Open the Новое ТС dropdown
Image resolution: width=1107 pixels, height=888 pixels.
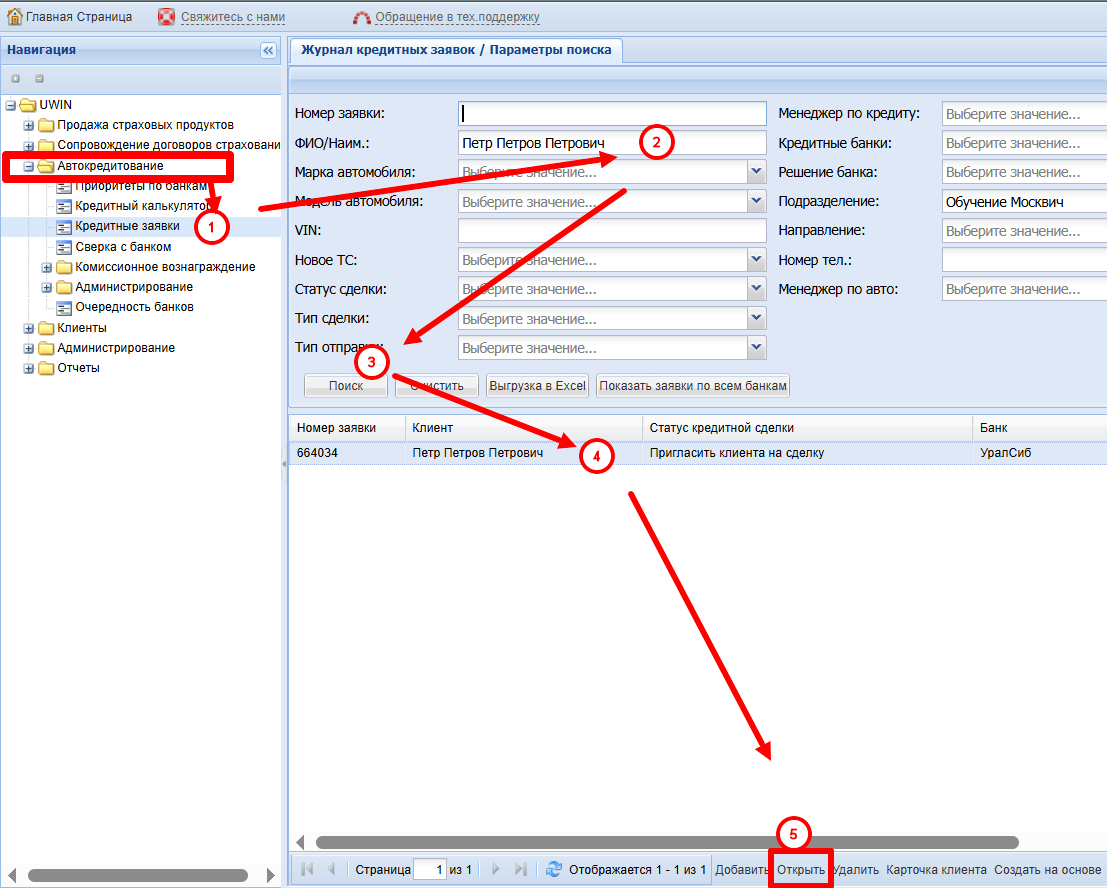[x=756, y=260]
